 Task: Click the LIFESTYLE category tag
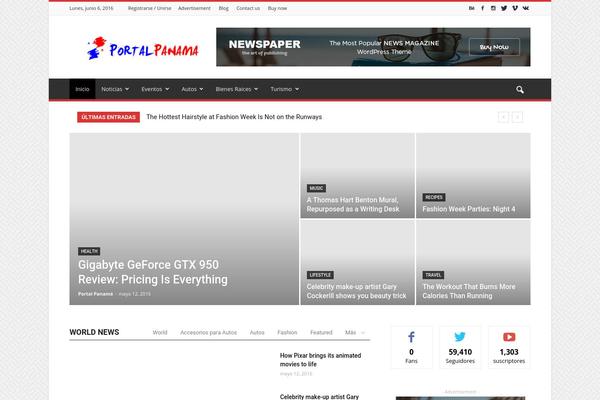coord(320,275)
